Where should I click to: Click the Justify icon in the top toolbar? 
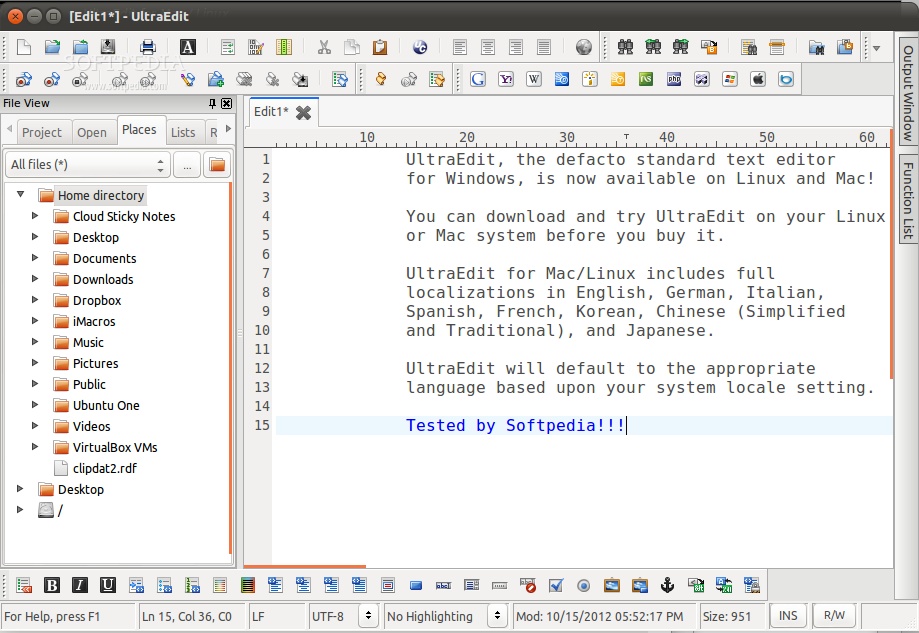click(544, 47)
